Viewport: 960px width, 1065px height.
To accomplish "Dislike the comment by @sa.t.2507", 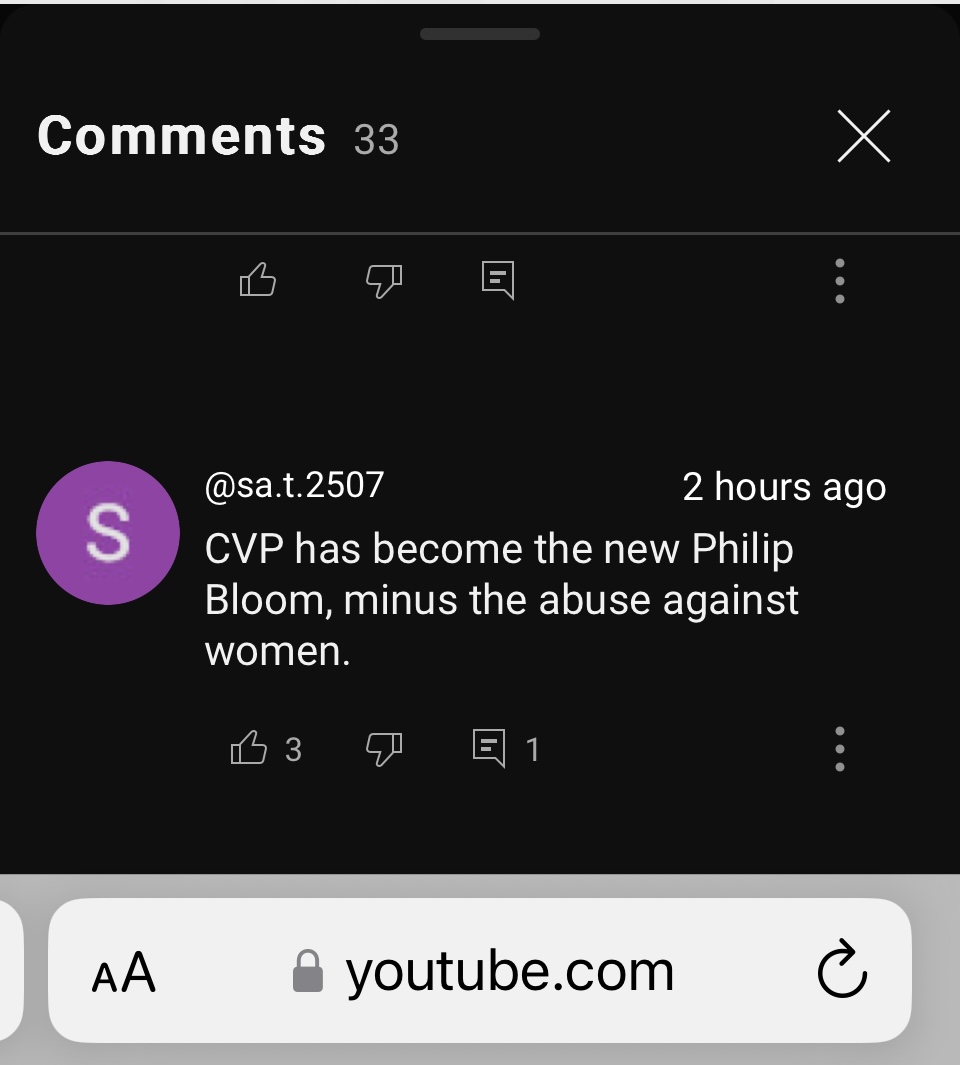I will (384, 749).
